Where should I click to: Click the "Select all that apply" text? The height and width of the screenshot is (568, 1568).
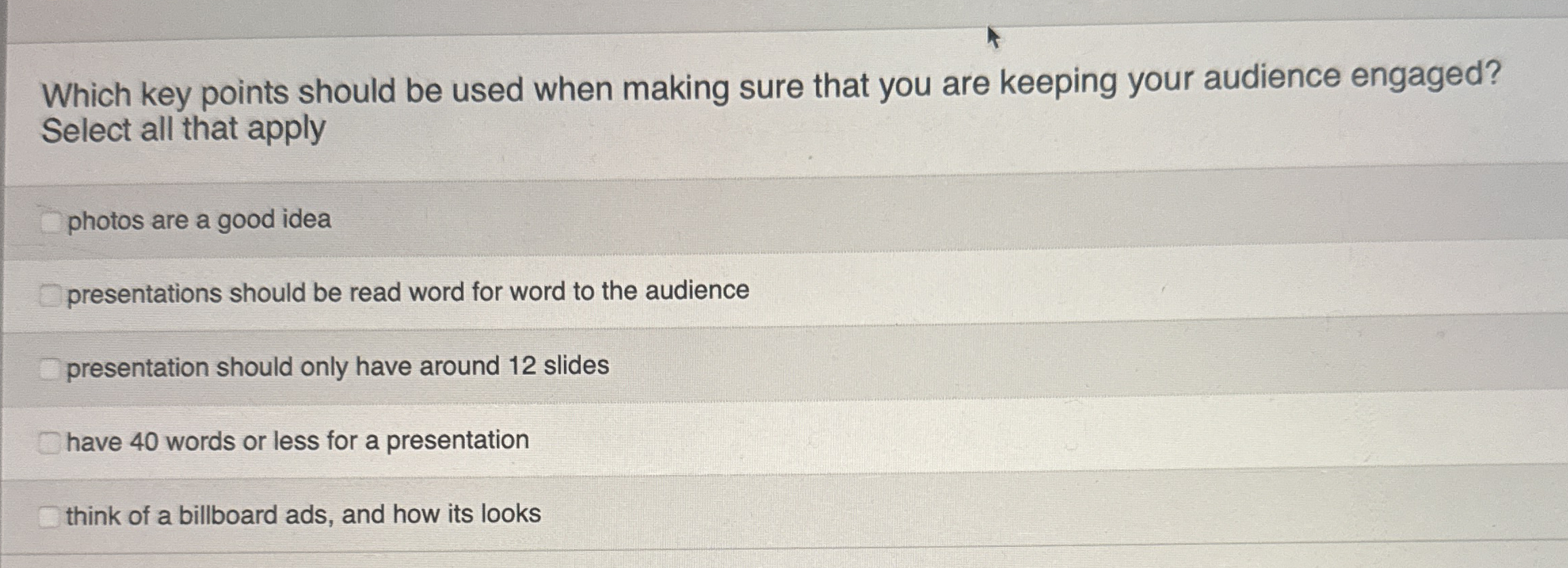tap(183, 129)
